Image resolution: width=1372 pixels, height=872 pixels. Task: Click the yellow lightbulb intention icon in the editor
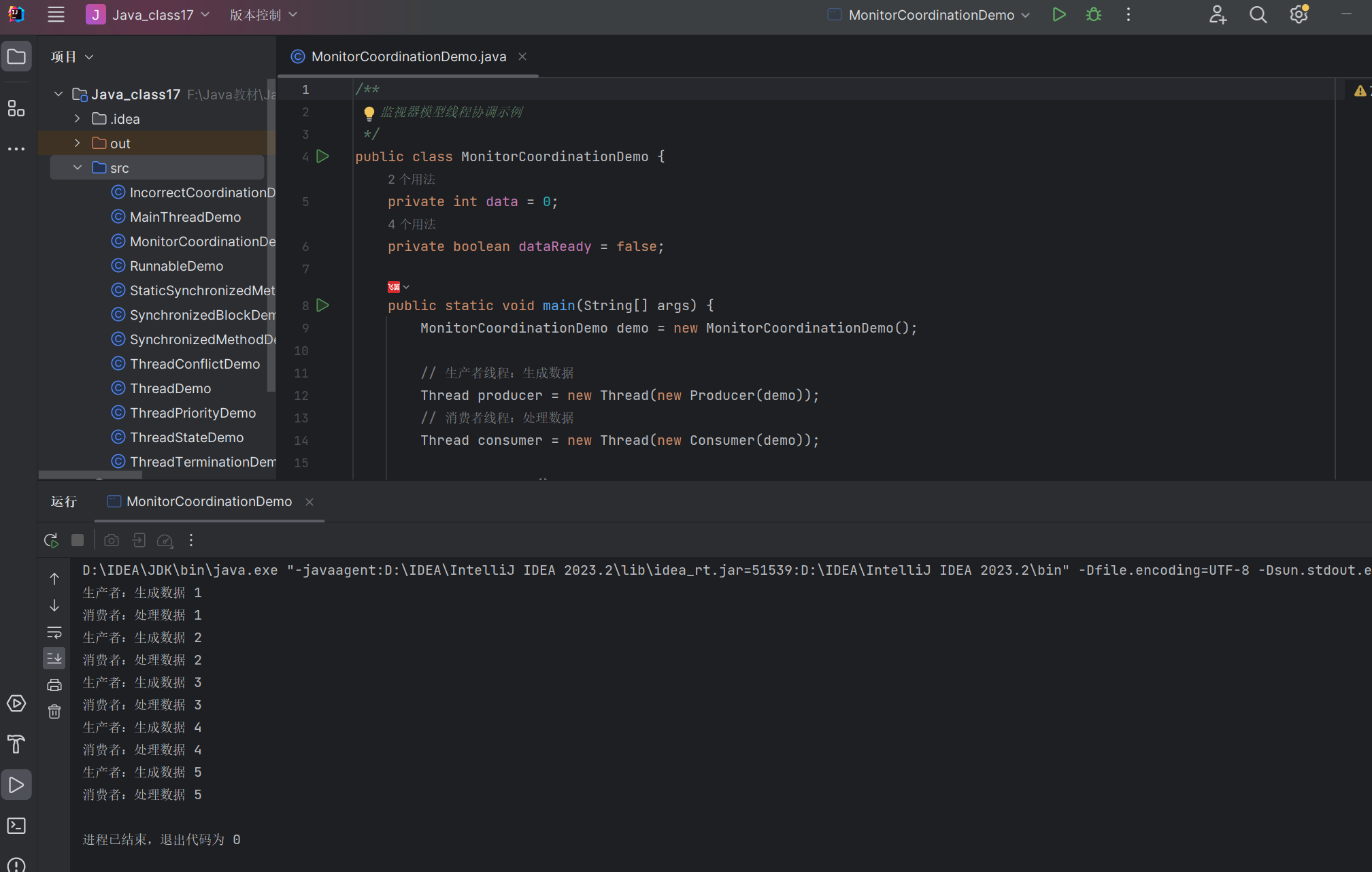pyautogui.click(x=369, y=112)
